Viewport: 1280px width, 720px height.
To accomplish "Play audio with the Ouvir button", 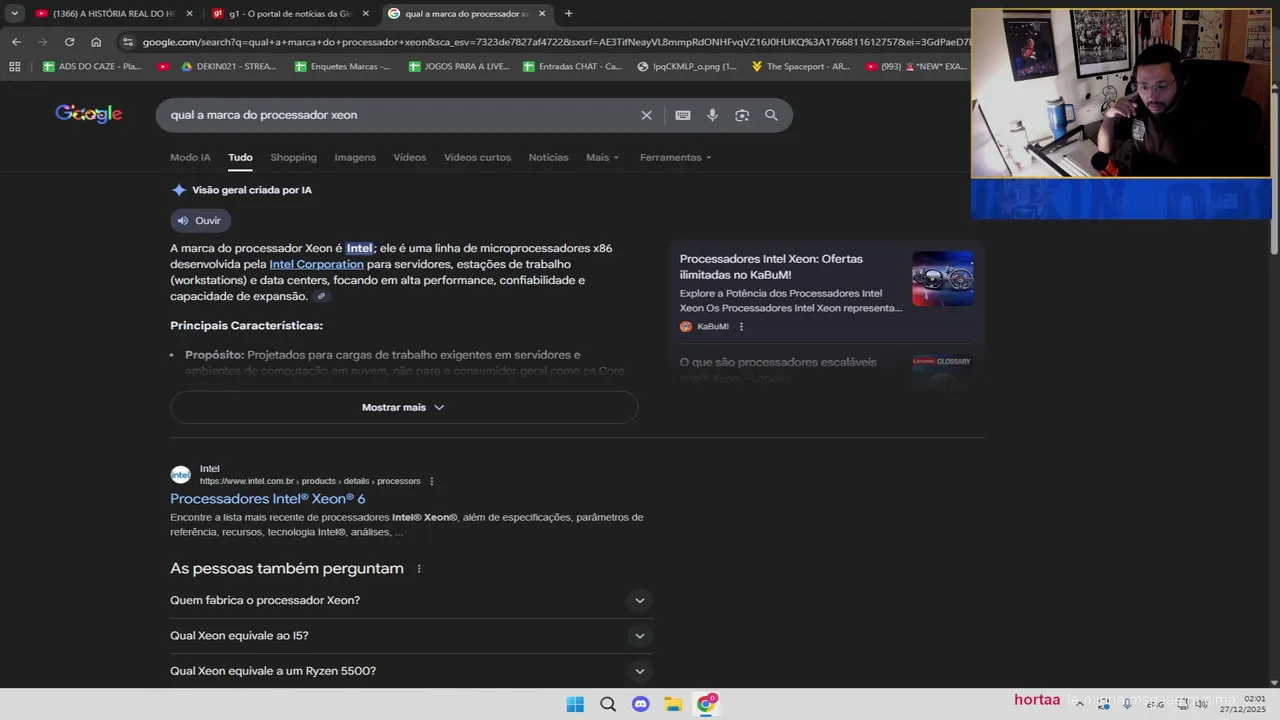I will pyautogui.click(x=200, y=221).
